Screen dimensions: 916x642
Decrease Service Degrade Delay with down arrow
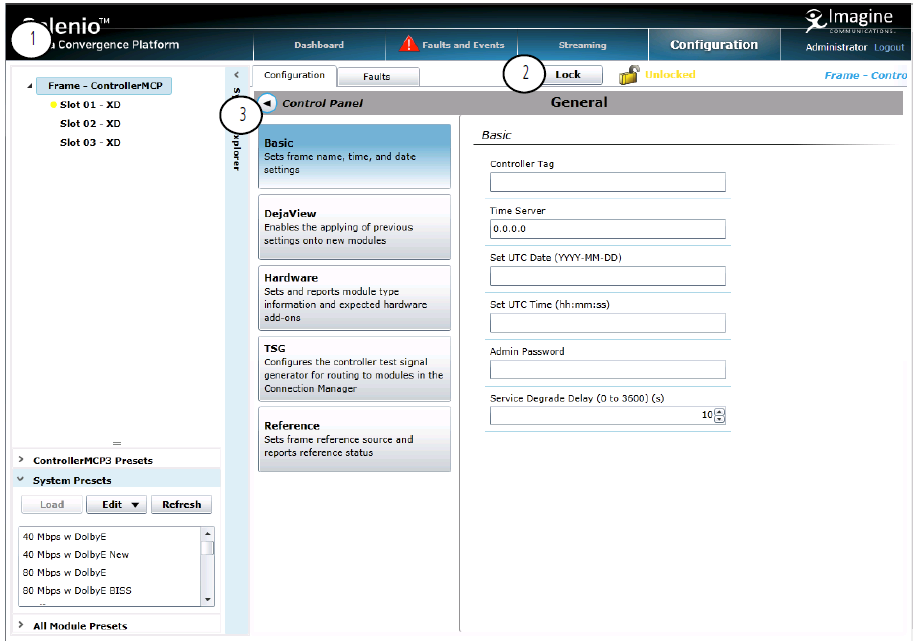point(720,419)
